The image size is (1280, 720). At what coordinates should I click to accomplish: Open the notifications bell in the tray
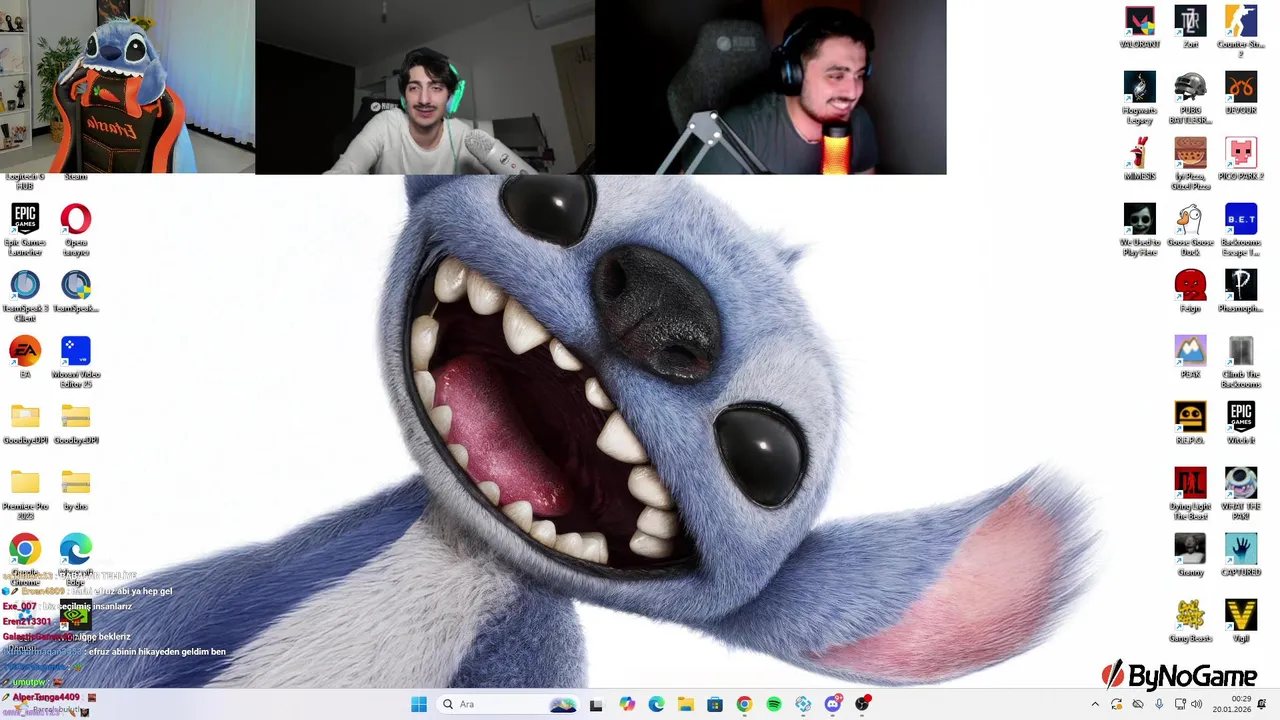tap(1262, 704)
